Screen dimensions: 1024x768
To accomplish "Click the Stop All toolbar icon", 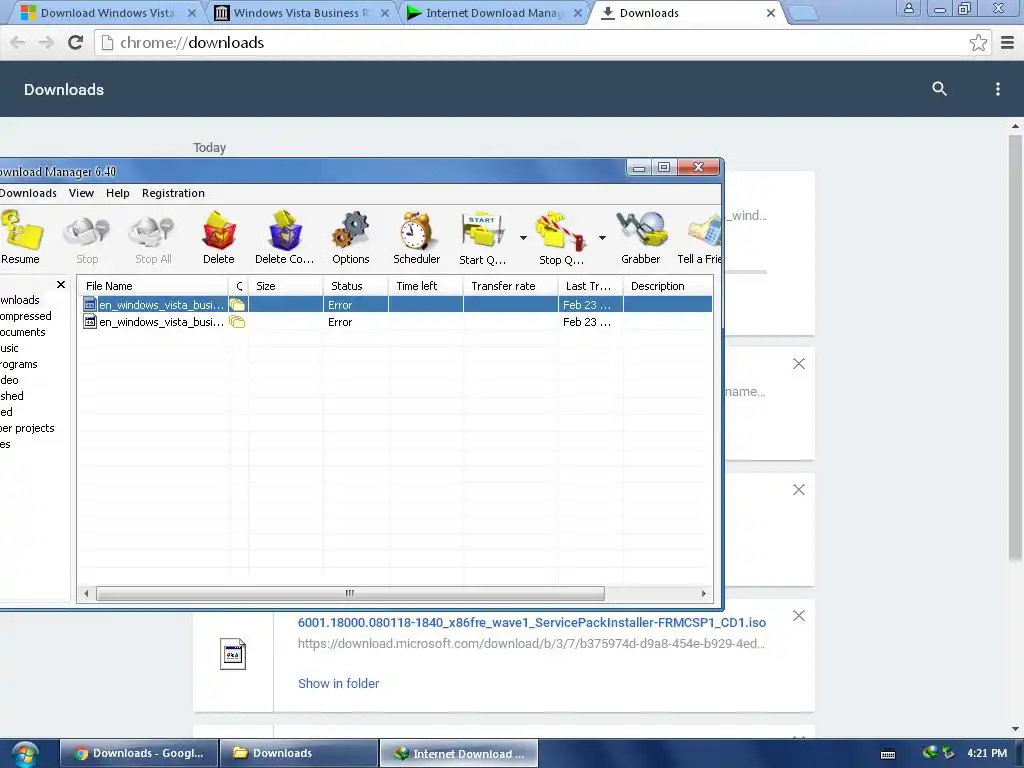I will [x=153, y=239].
